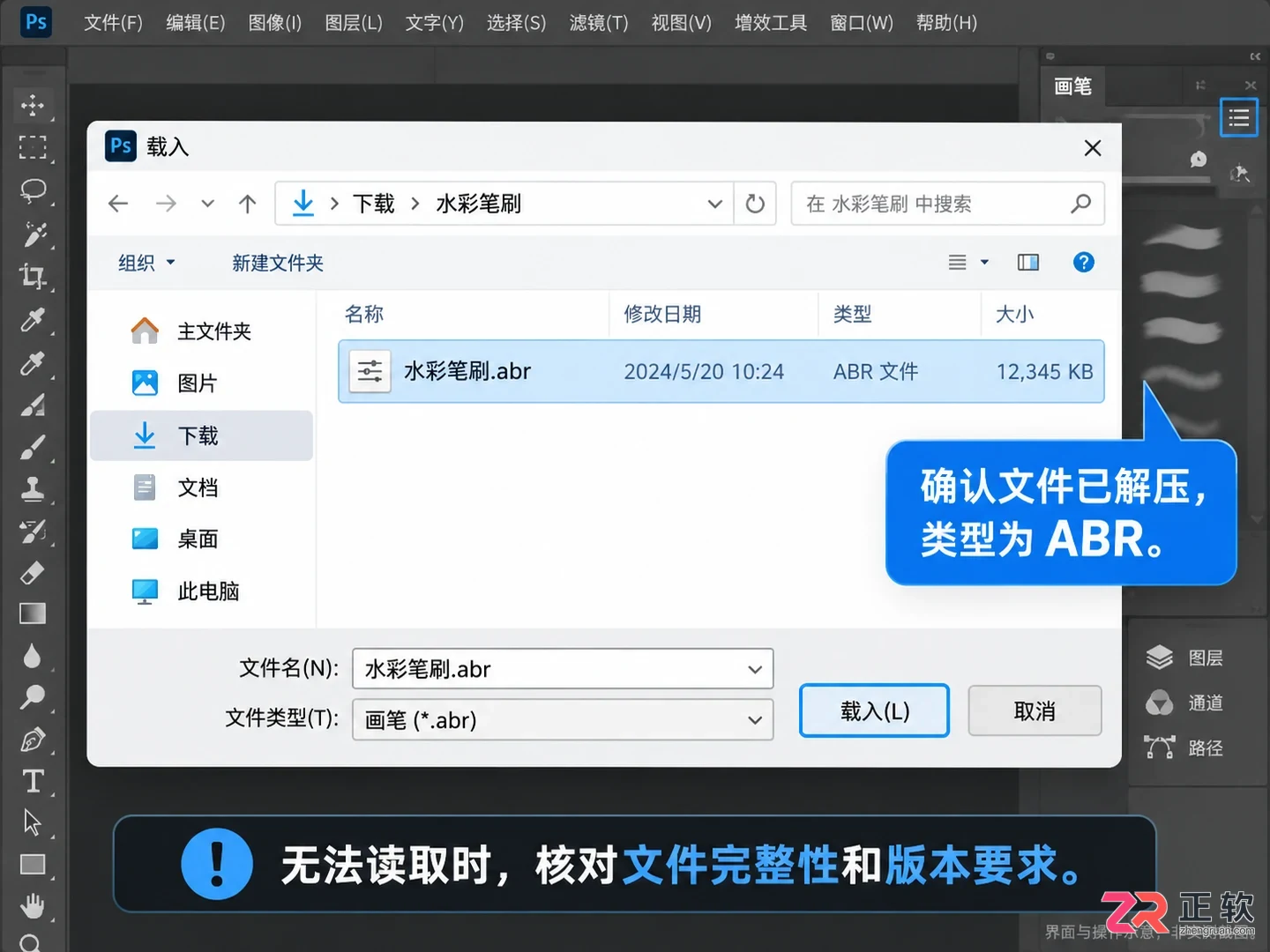
Task: Click the 取消 button
Action: 1035,710
